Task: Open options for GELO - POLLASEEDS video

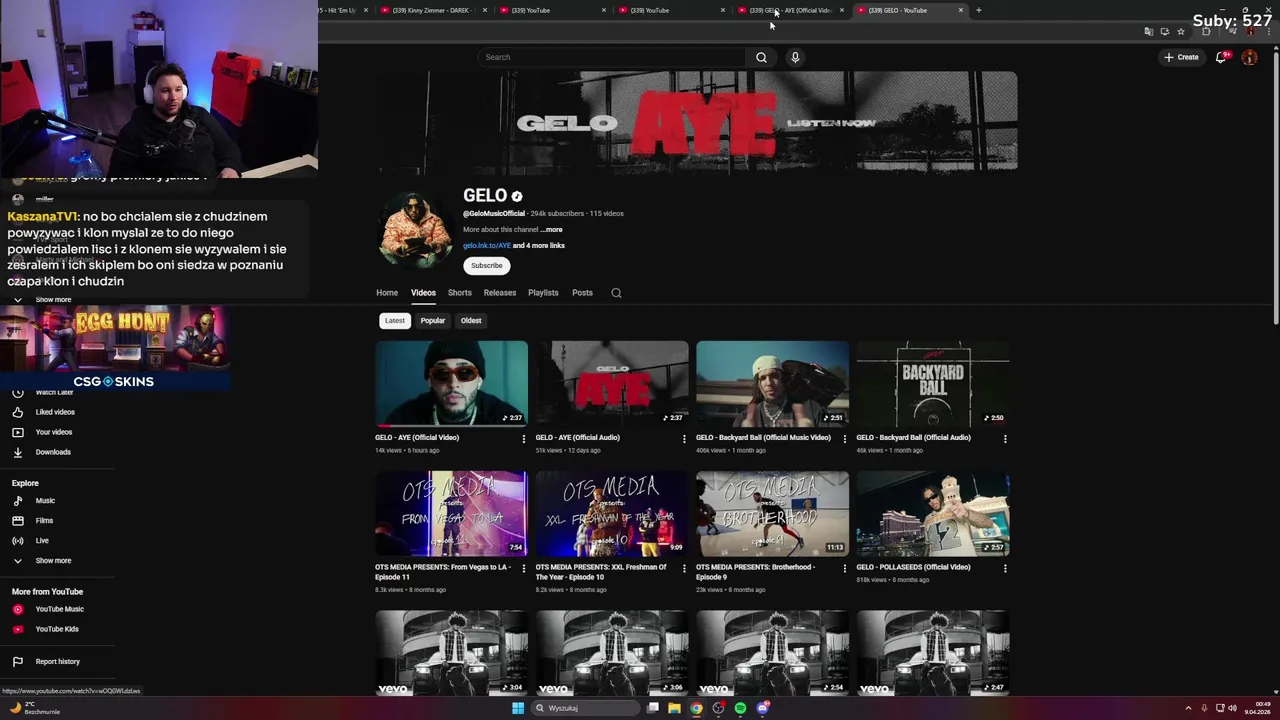Action: pyautogui.click(x=1005, y=568)
